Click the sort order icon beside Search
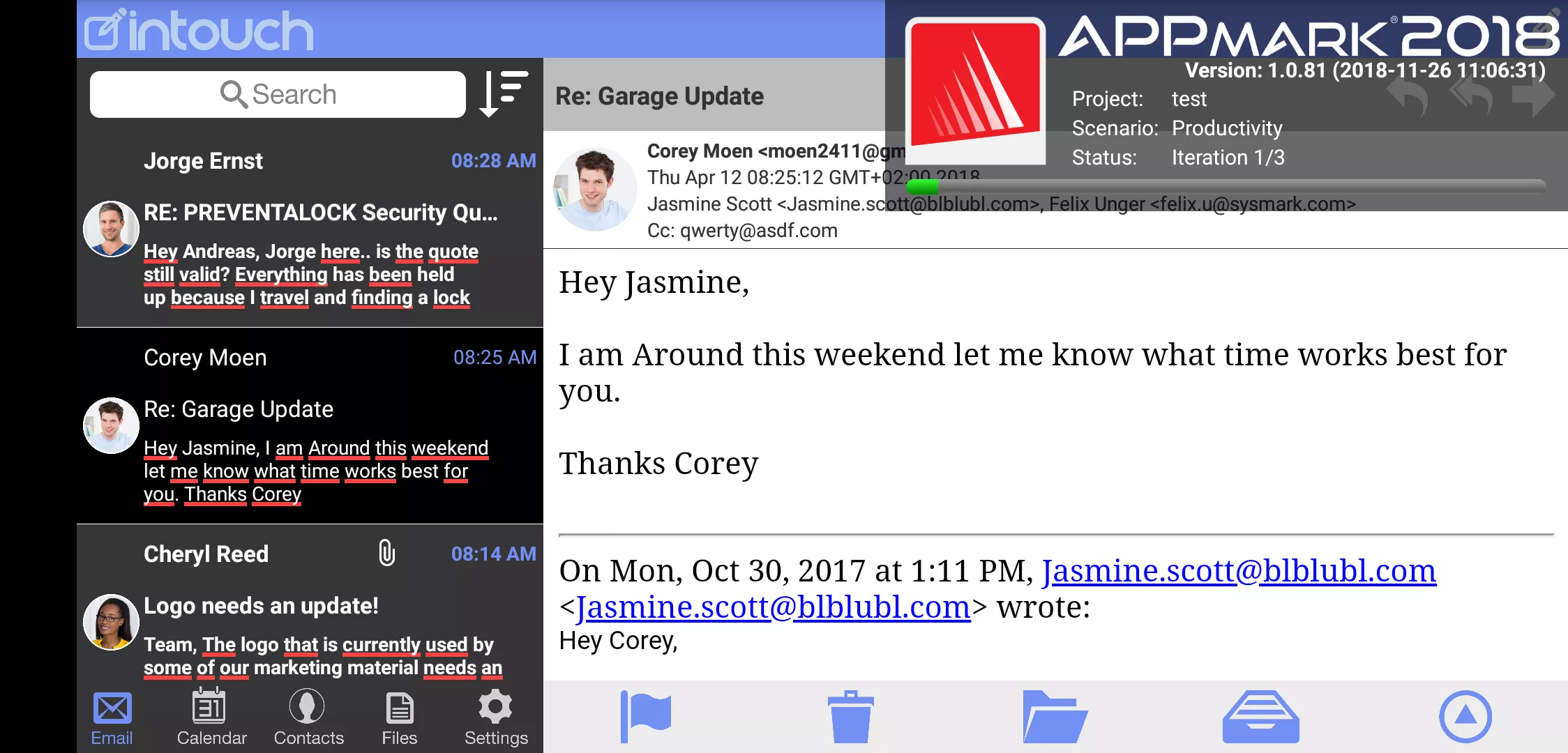This screenshot has width=1568, height=753. (503, 93)
